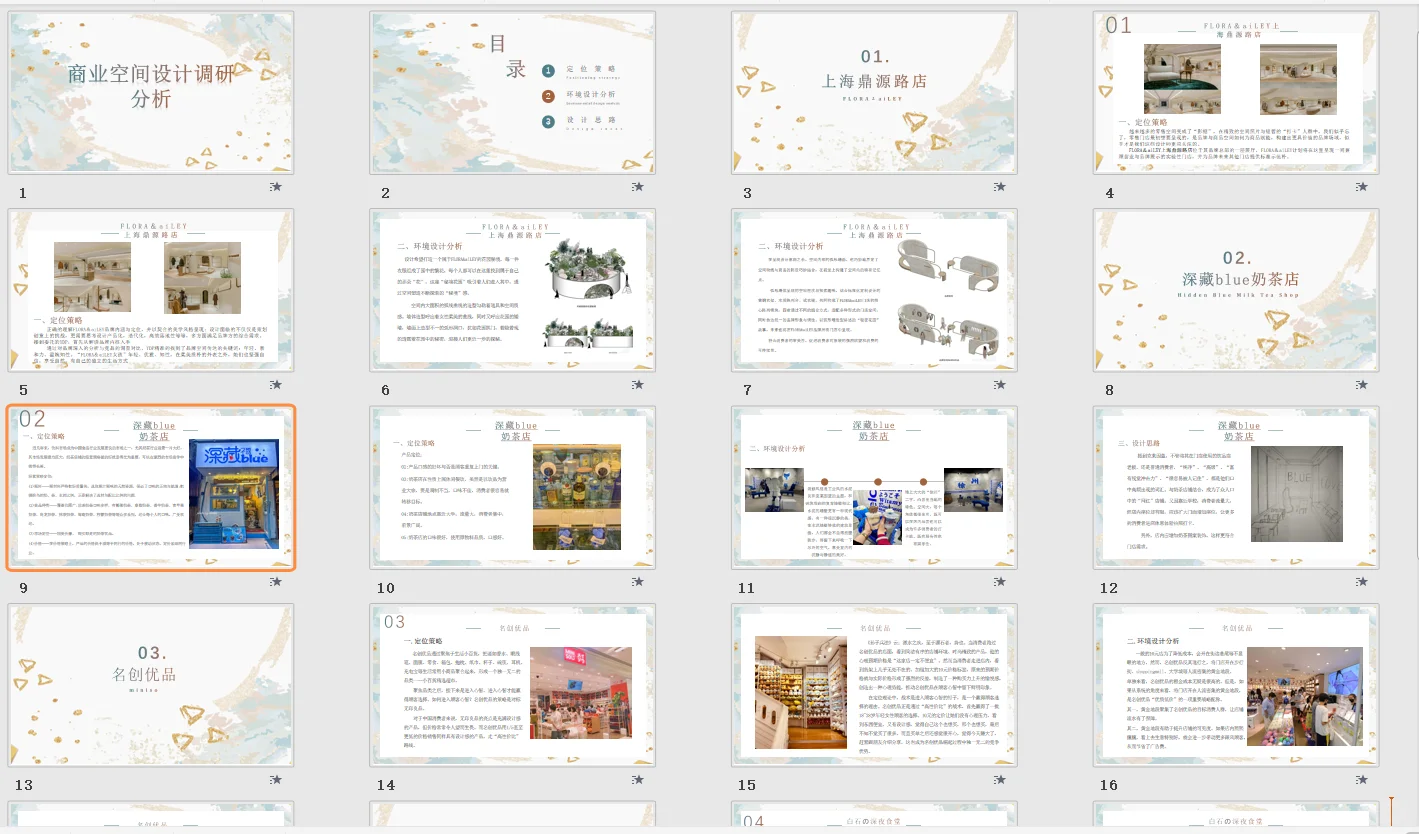1419x834 pixels.
Task: Open slide 16 showing 环境设计分析 content
Action: pyautogui.click(x=1234, y=685)
